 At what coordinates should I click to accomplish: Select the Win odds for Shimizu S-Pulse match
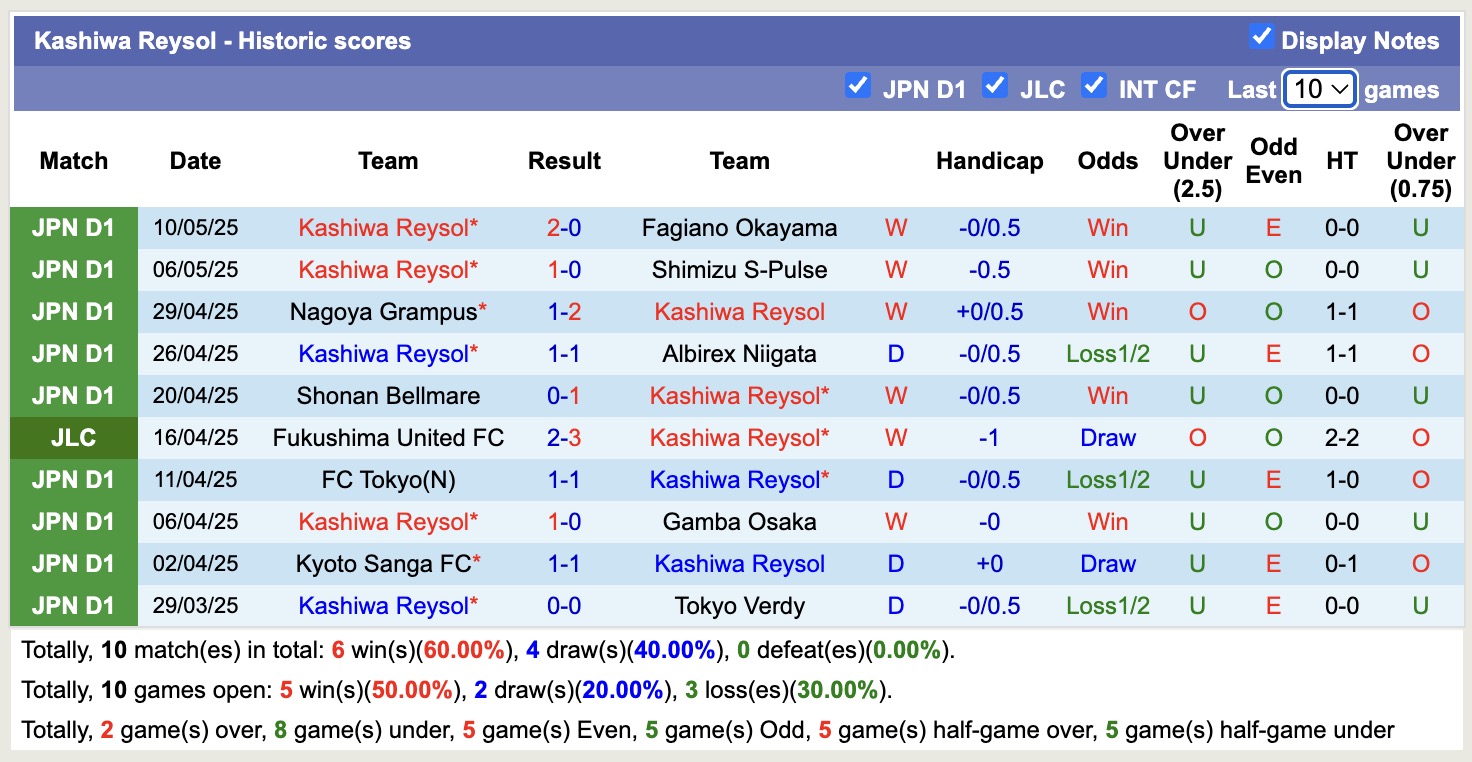[1107, 269]
